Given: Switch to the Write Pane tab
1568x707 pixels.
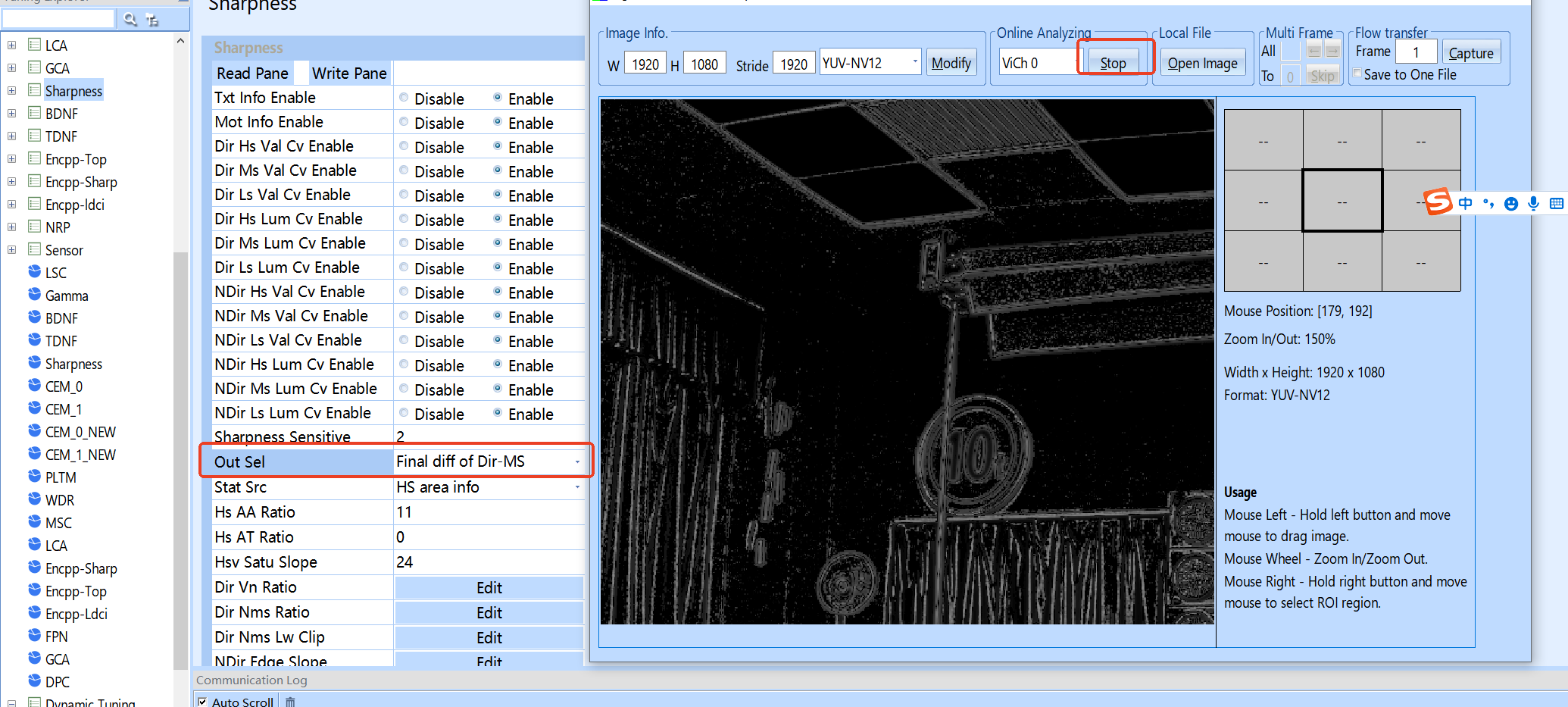Looking at the screenshot, I should click(349, 74).
